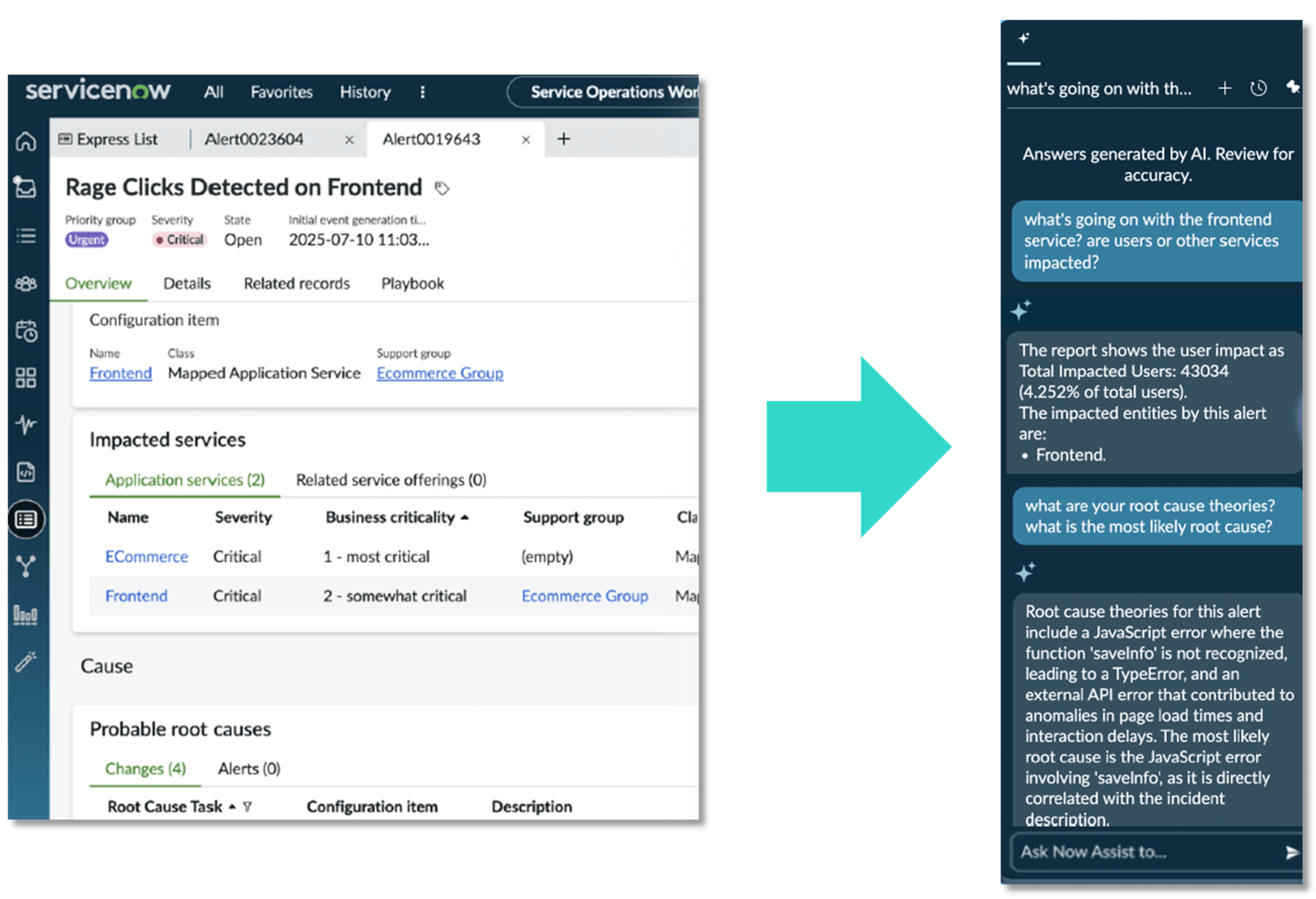Click the list view sidebar icon
This screenshot has height=899, width=1316.
pyautogui.click(x=26, y=236)
